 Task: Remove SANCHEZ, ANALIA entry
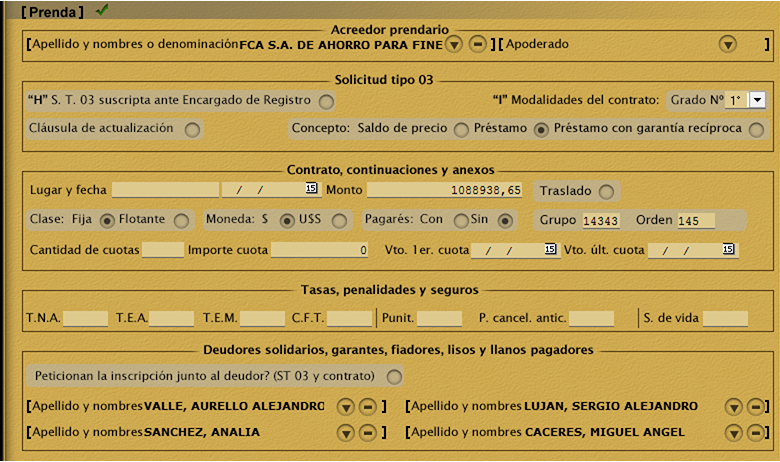[368, 433]
